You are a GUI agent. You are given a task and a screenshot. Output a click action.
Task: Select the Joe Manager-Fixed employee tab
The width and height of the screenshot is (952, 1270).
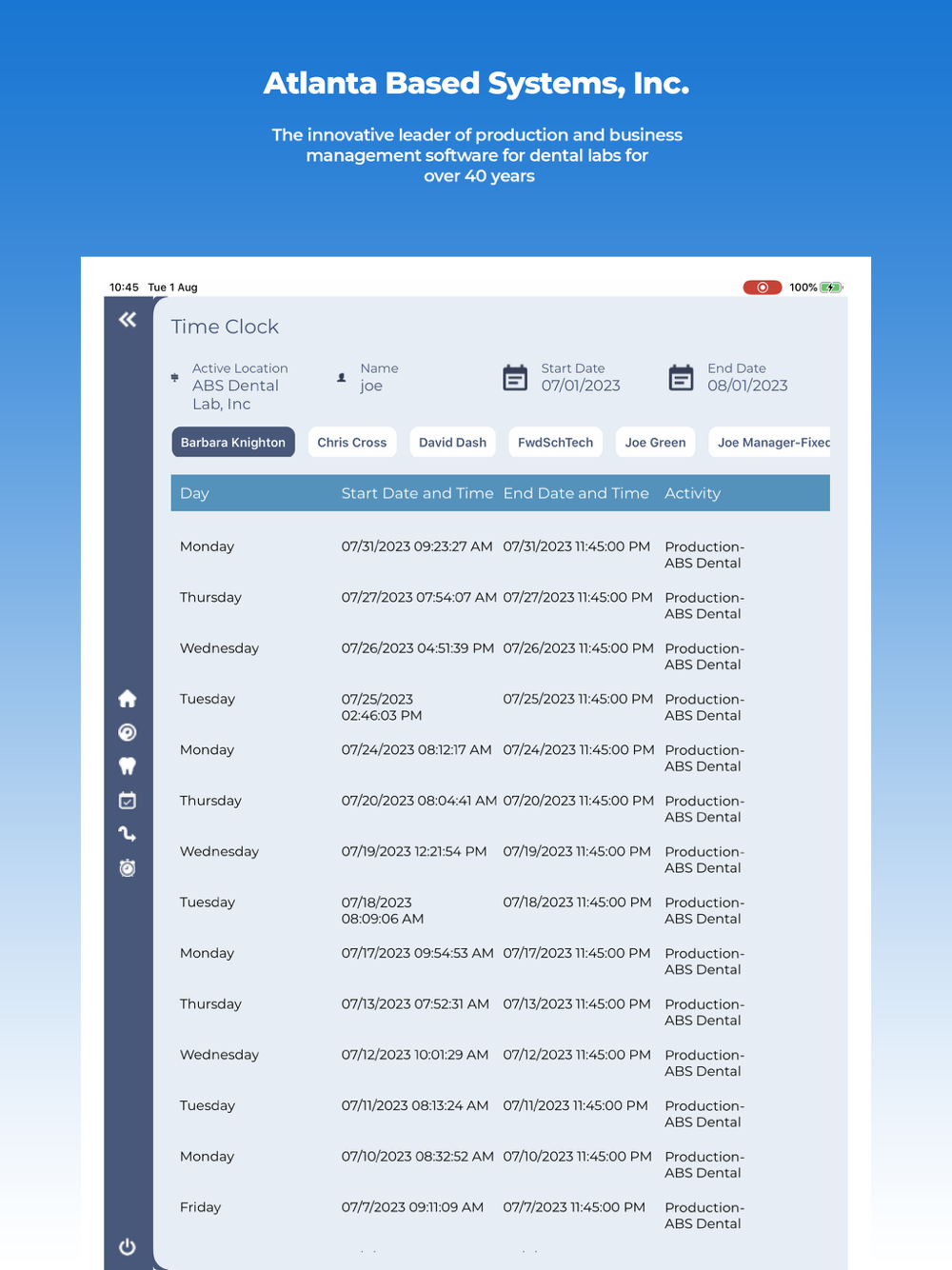[x=769, y=442]
